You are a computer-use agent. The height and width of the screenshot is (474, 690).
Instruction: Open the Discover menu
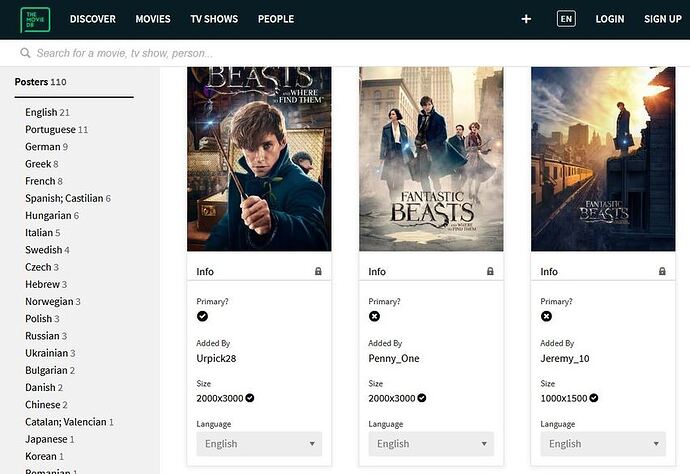(93, 19)
